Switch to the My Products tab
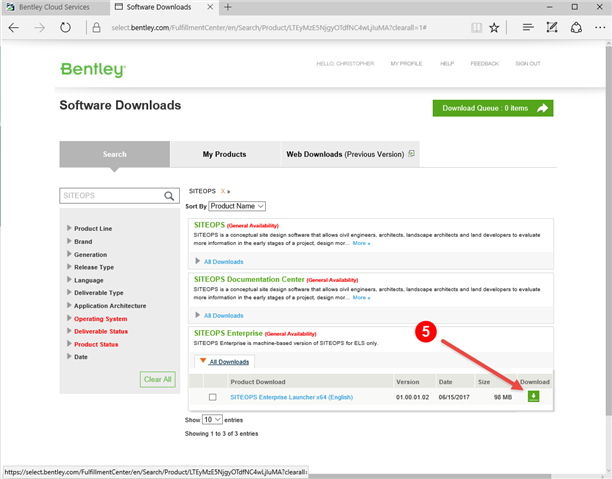Viewport: 612px width, 479px height. coord(224,154)
